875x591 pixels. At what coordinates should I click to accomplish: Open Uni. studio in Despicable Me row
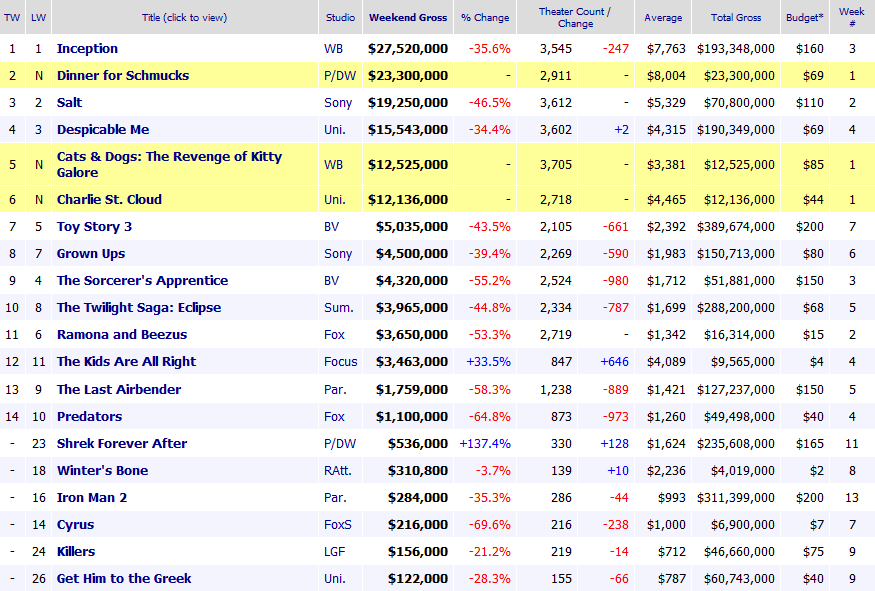334,129
